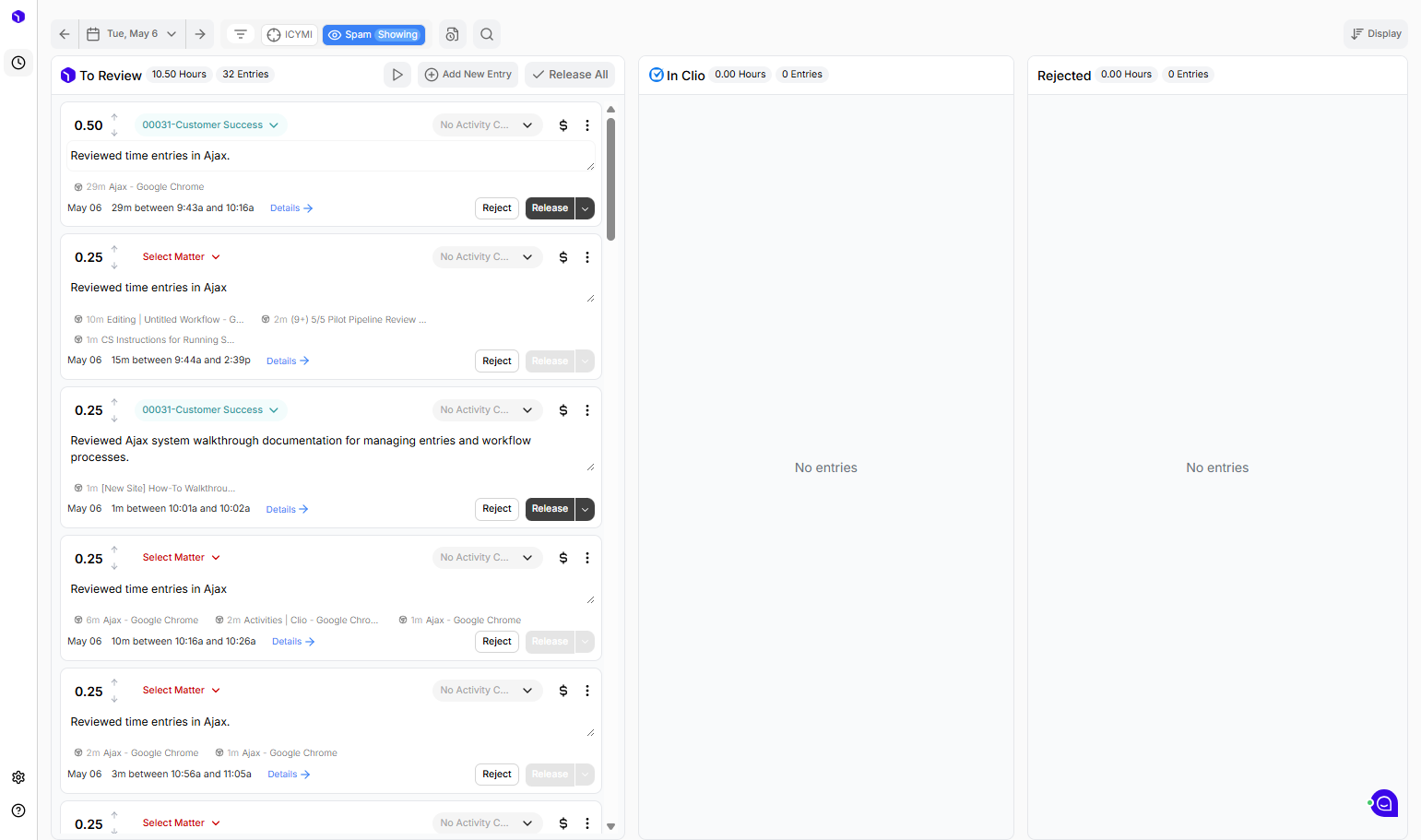Open more options on Ajax walkthrough entry
This screenshot has height=840, width=1421.
[587, 410]
